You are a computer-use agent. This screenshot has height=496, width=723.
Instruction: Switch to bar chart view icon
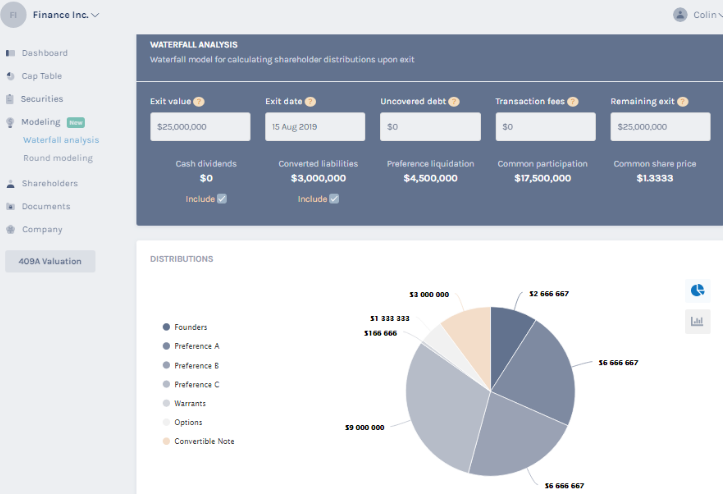coord(697,321)
